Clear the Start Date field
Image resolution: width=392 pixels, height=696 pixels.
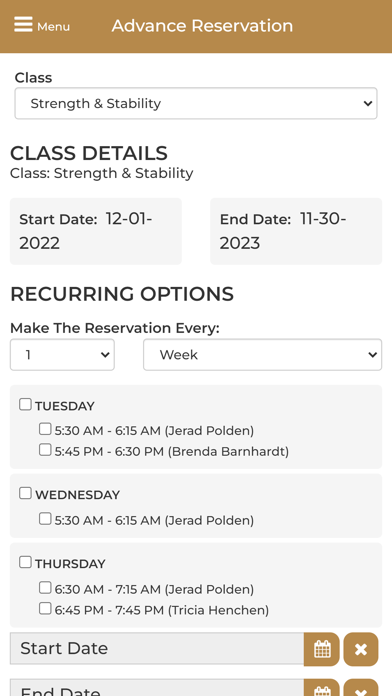pos(361,649)
